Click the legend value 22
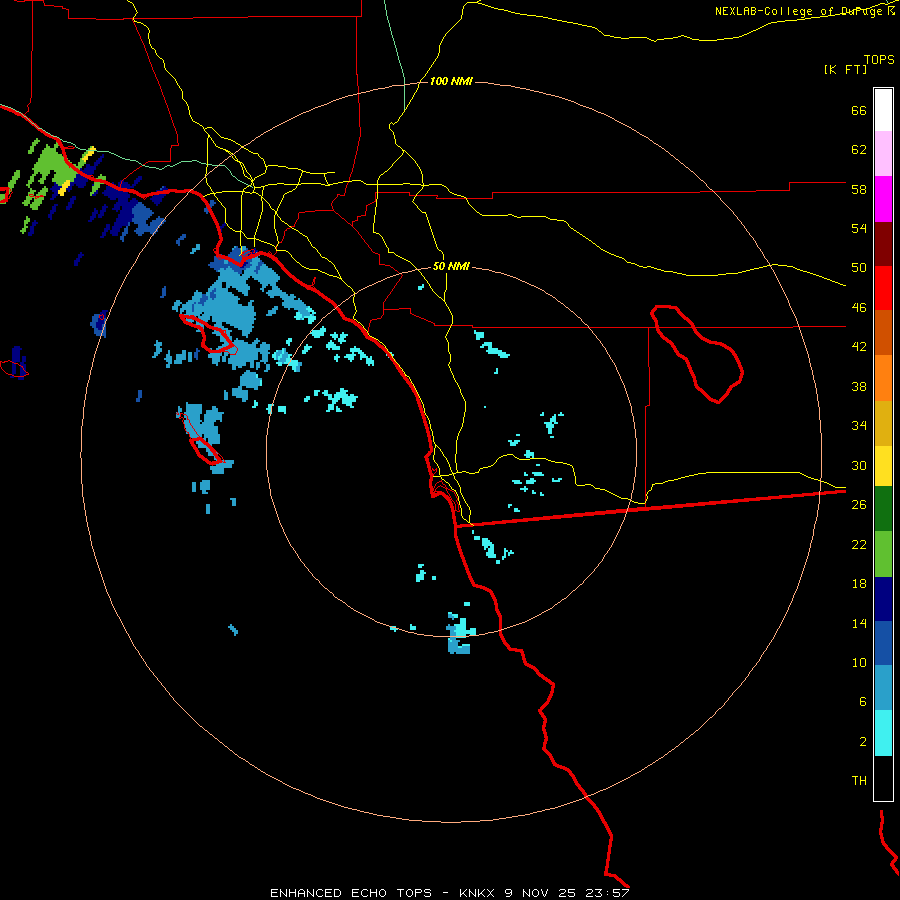This screenshot has height=900, width=900. tap(859, 544)
